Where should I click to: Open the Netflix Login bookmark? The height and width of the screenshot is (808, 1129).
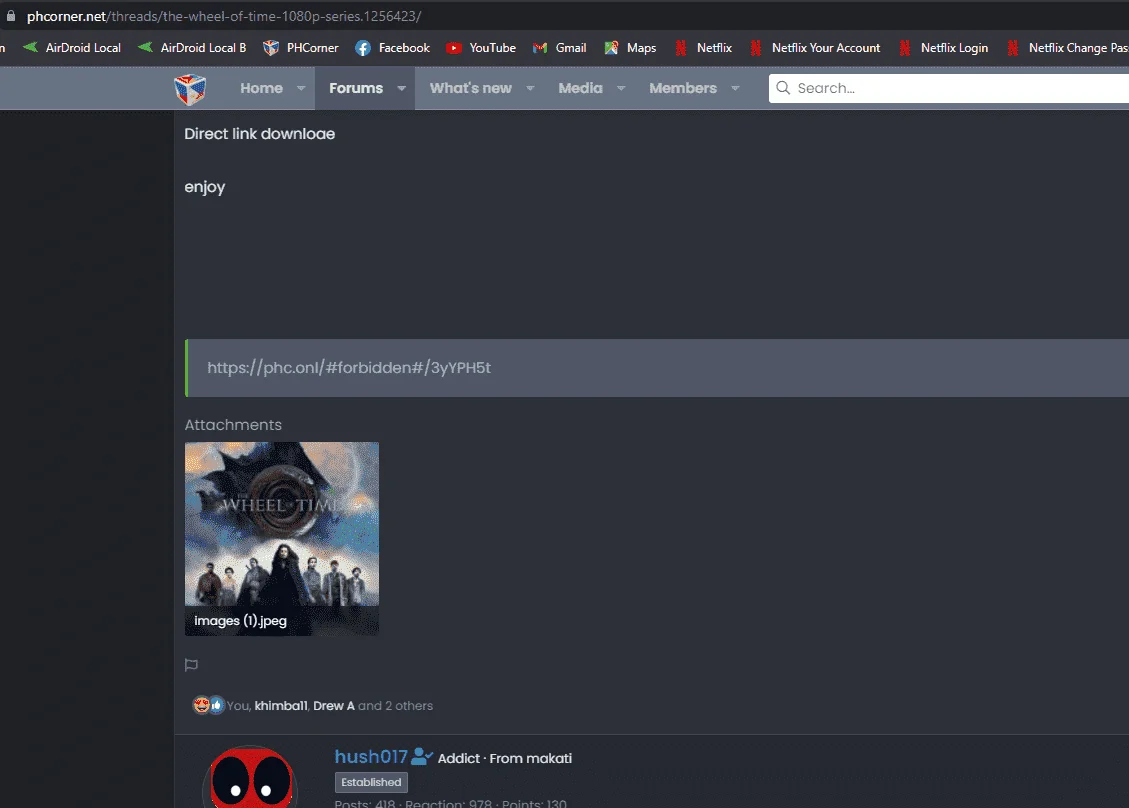coord(943,48)
